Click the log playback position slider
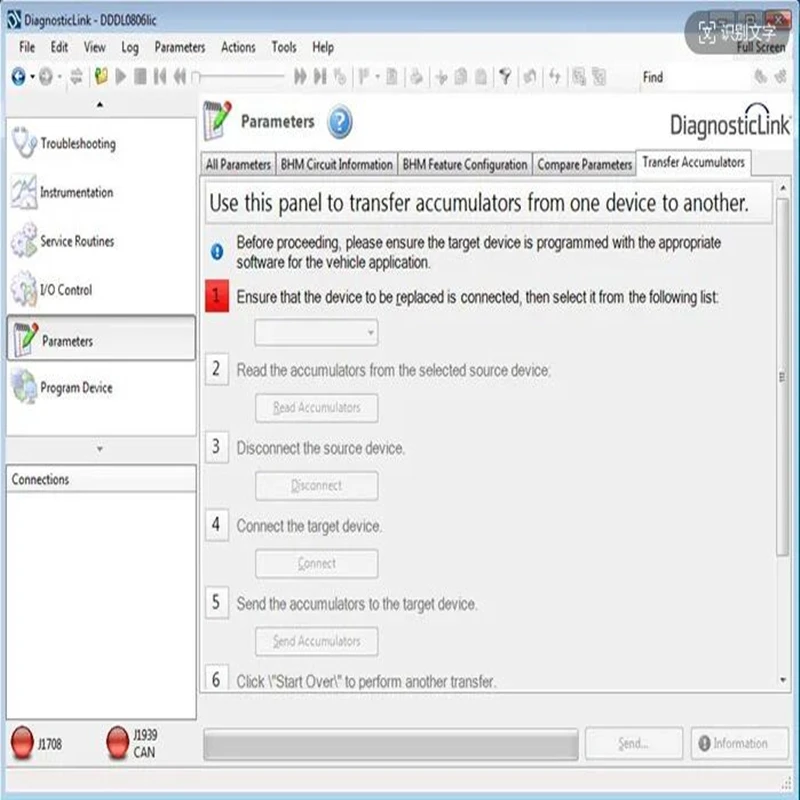Image resolution: width=800 pixels, height=800 pixels. (238, 77)
